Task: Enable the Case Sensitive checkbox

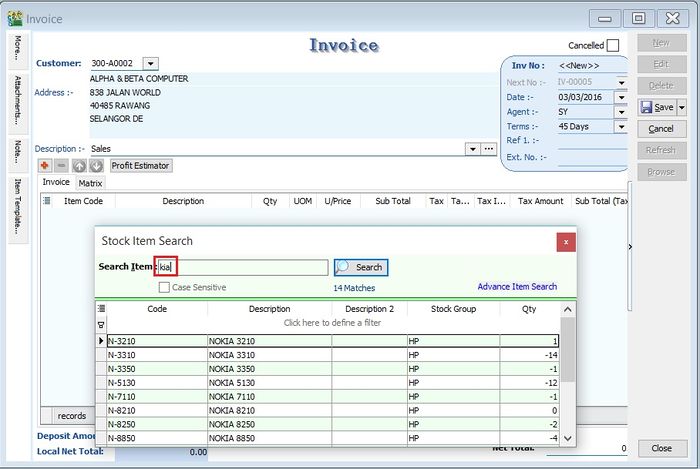Action: tap(164, 287)
